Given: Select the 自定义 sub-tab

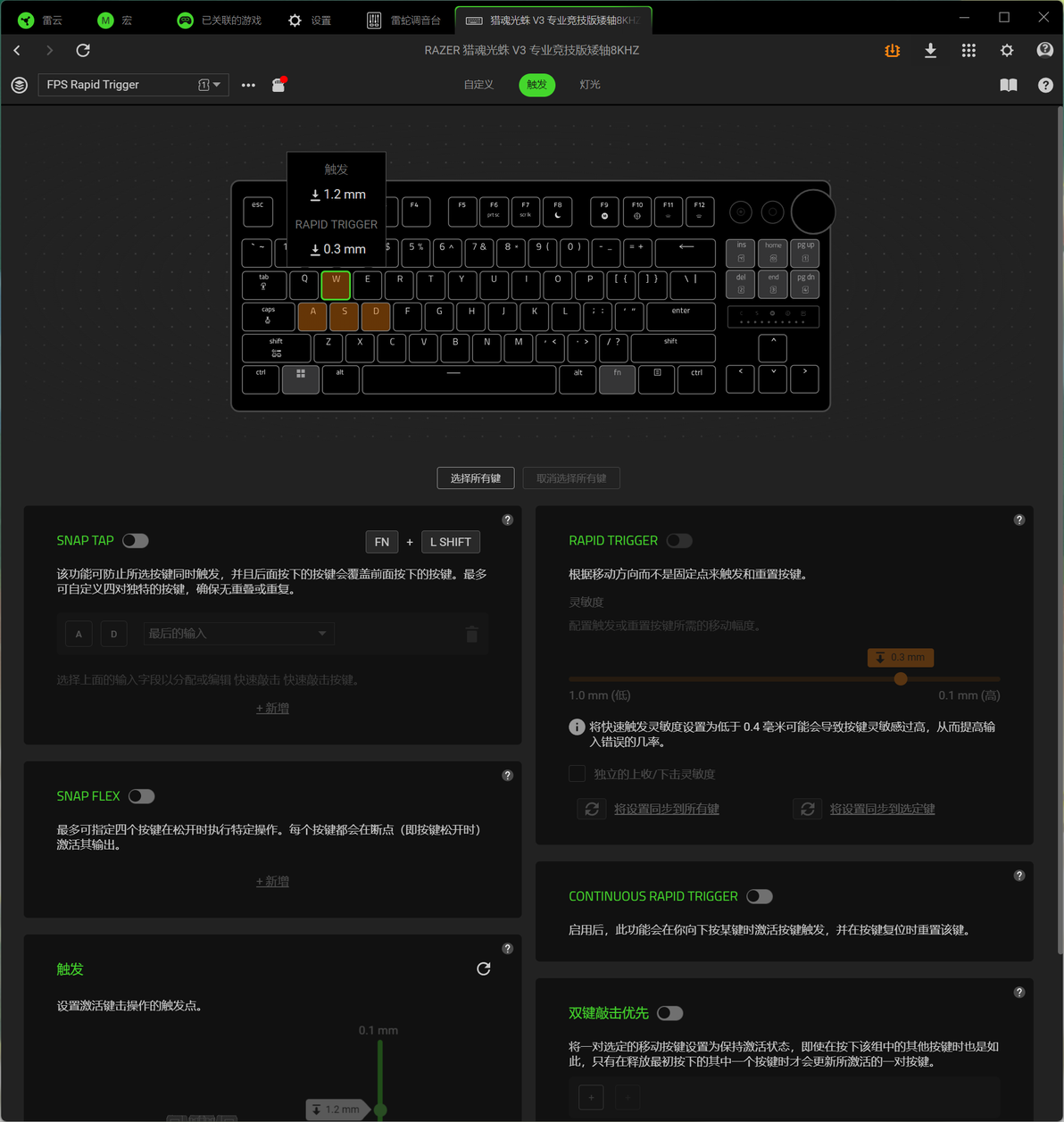Looking at the screenshot, I should click(478, 85).
